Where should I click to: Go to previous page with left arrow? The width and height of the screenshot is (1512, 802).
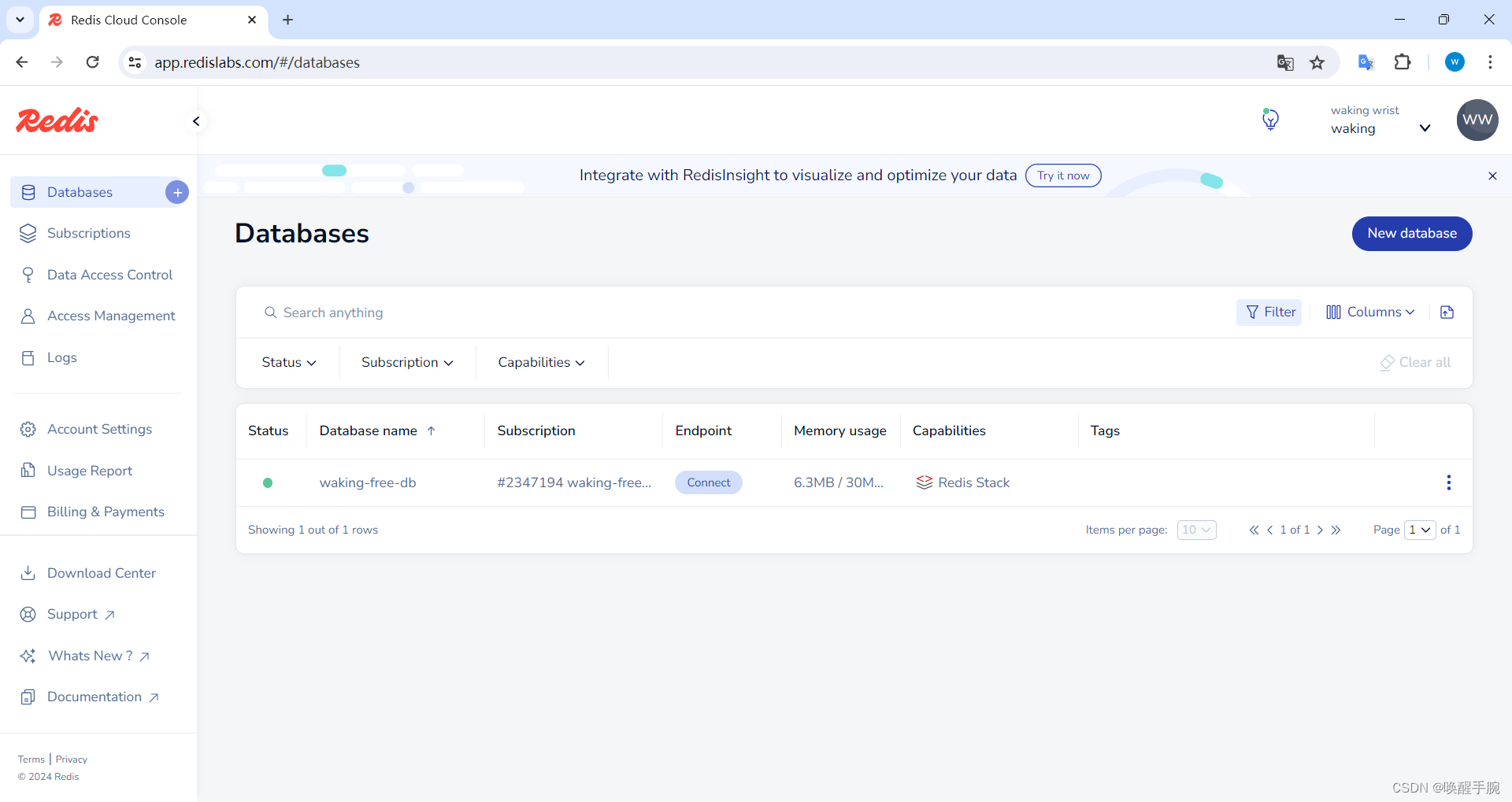1269,530
